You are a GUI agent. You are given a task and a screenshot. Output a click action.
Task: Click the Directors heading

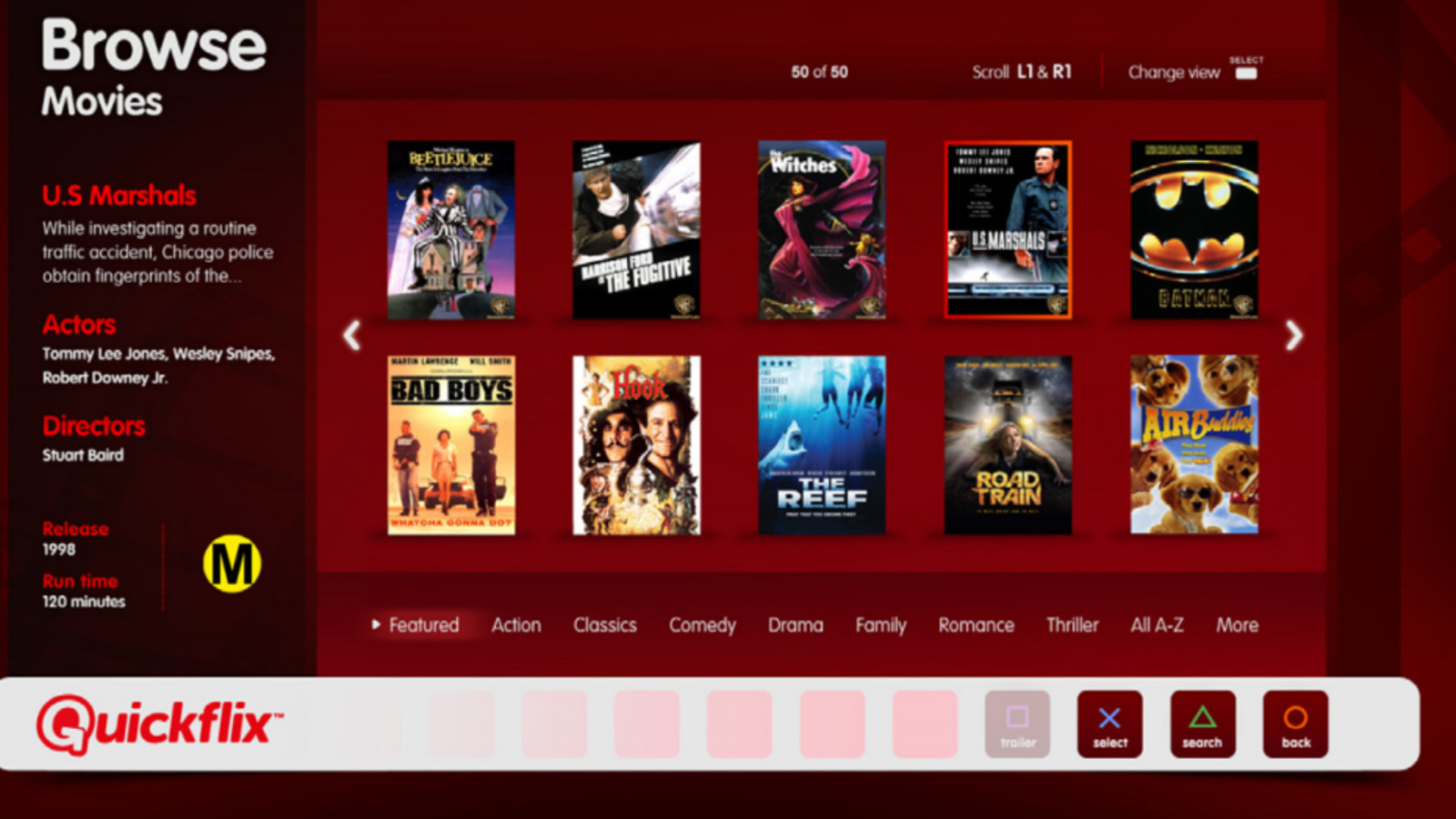94,426
